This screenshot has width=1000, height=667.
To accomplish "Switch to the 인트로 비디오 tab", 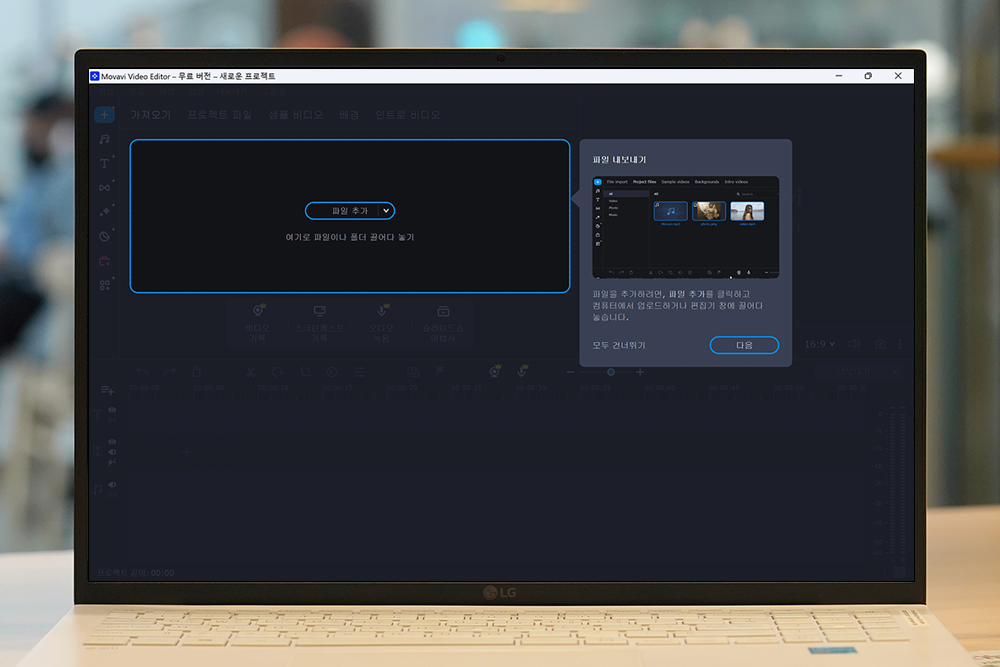I will pyautogui.click(x=408, y=115).
